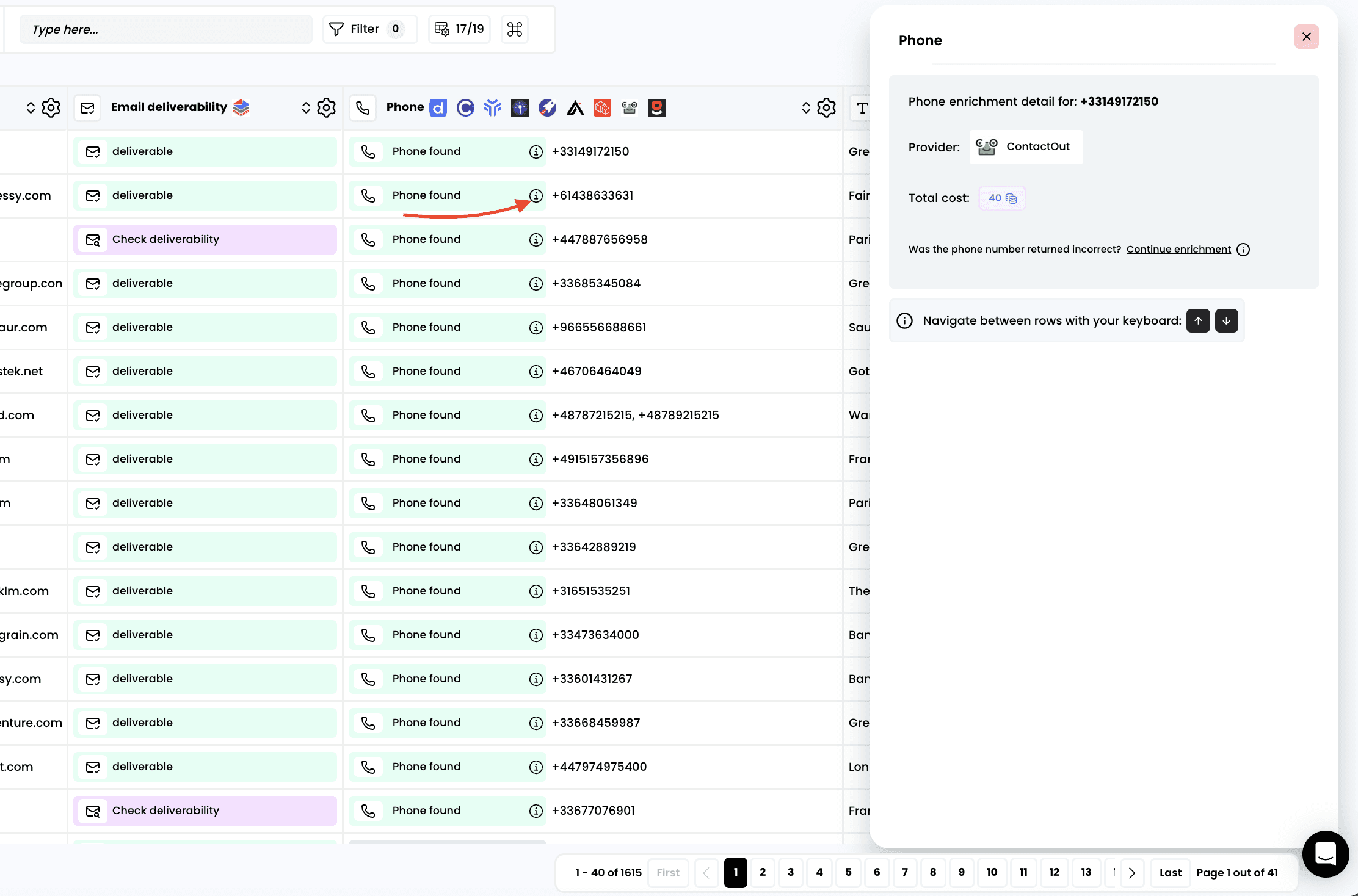Click the rocket provider icon in Phone header

coord(547,108)
